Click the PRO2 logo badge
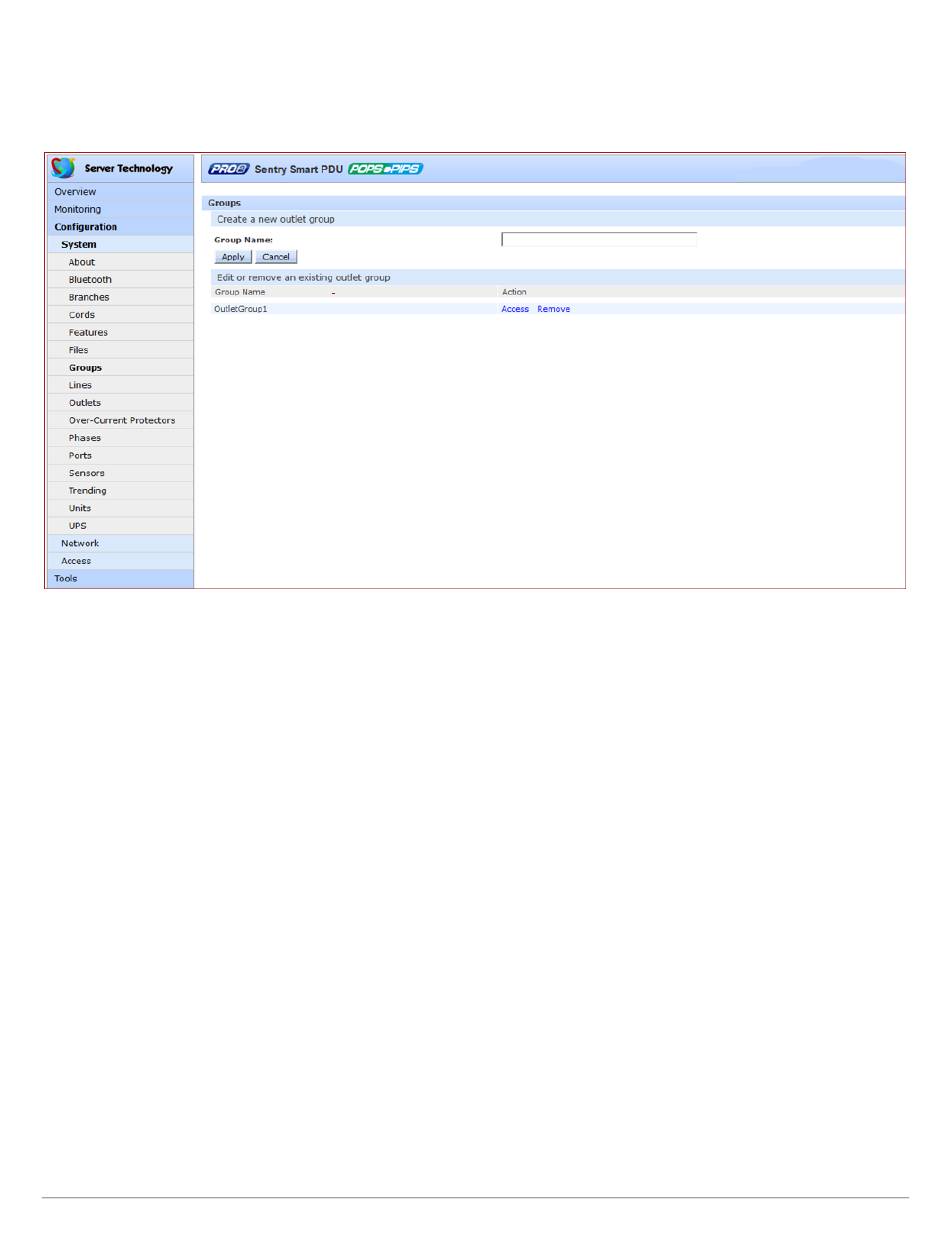The height and width of the screenshot is (1254, 950). click(229, 169)
